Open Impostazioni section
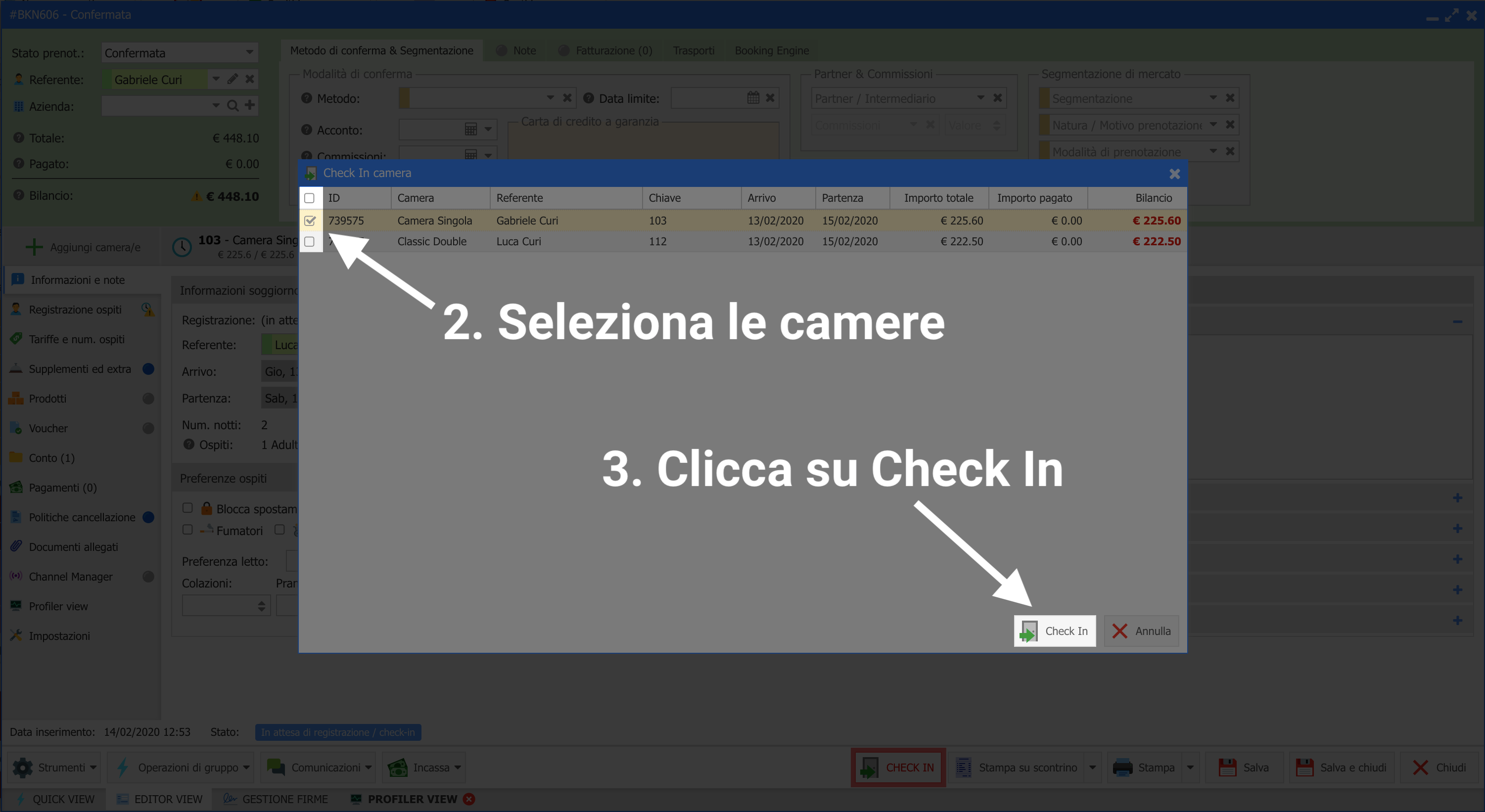Viewport: 1485px width, 812px height. point(83,635)
